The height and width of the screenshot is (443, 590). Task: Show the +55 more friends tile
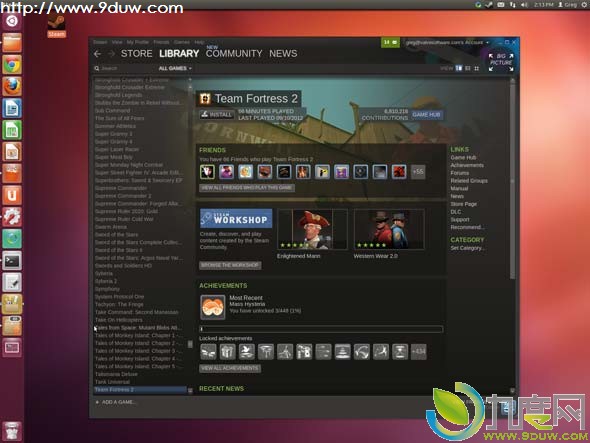418,172
